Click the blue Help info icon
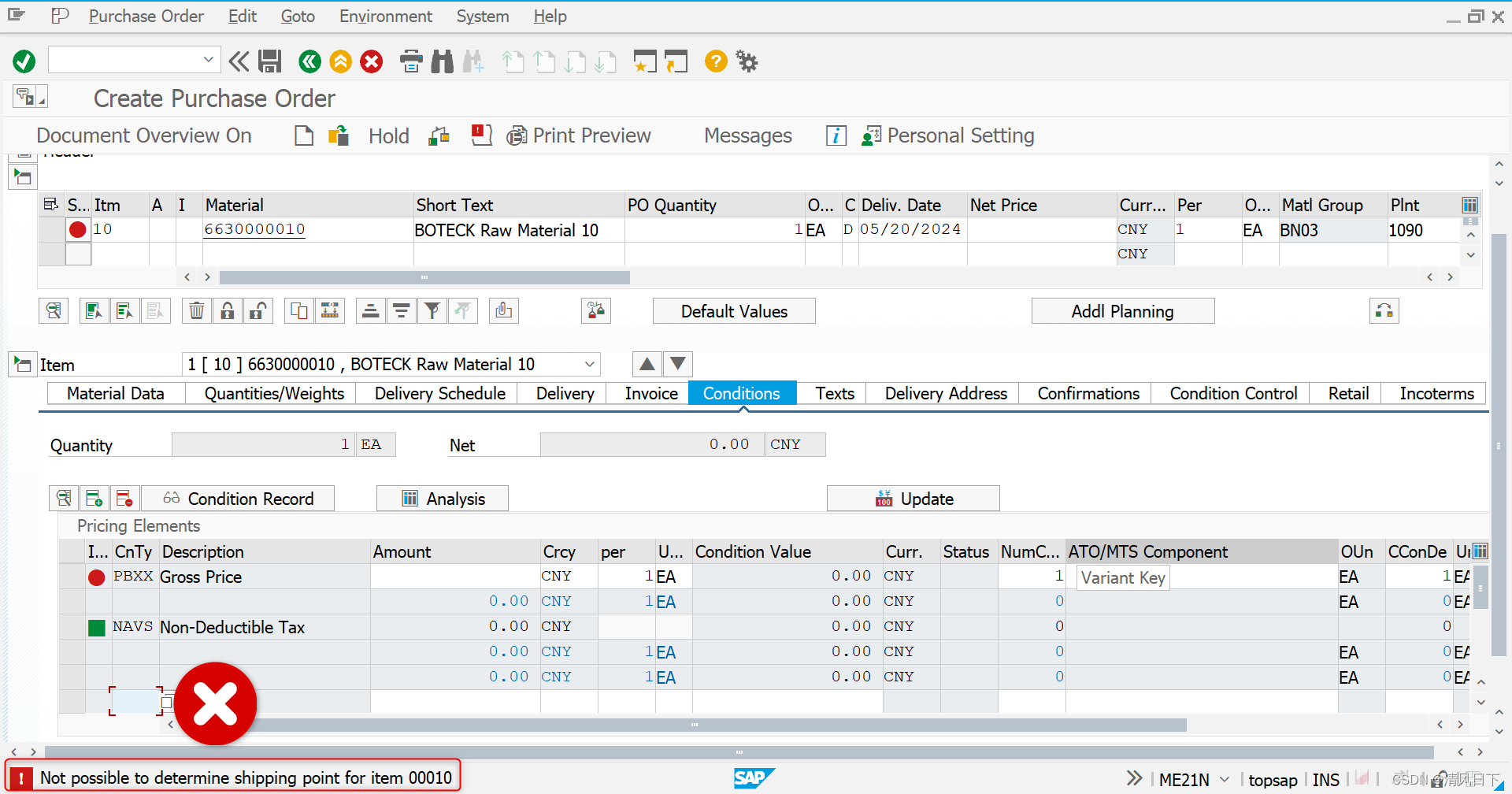Screen dimensions: 1512x794 (836, 135)
